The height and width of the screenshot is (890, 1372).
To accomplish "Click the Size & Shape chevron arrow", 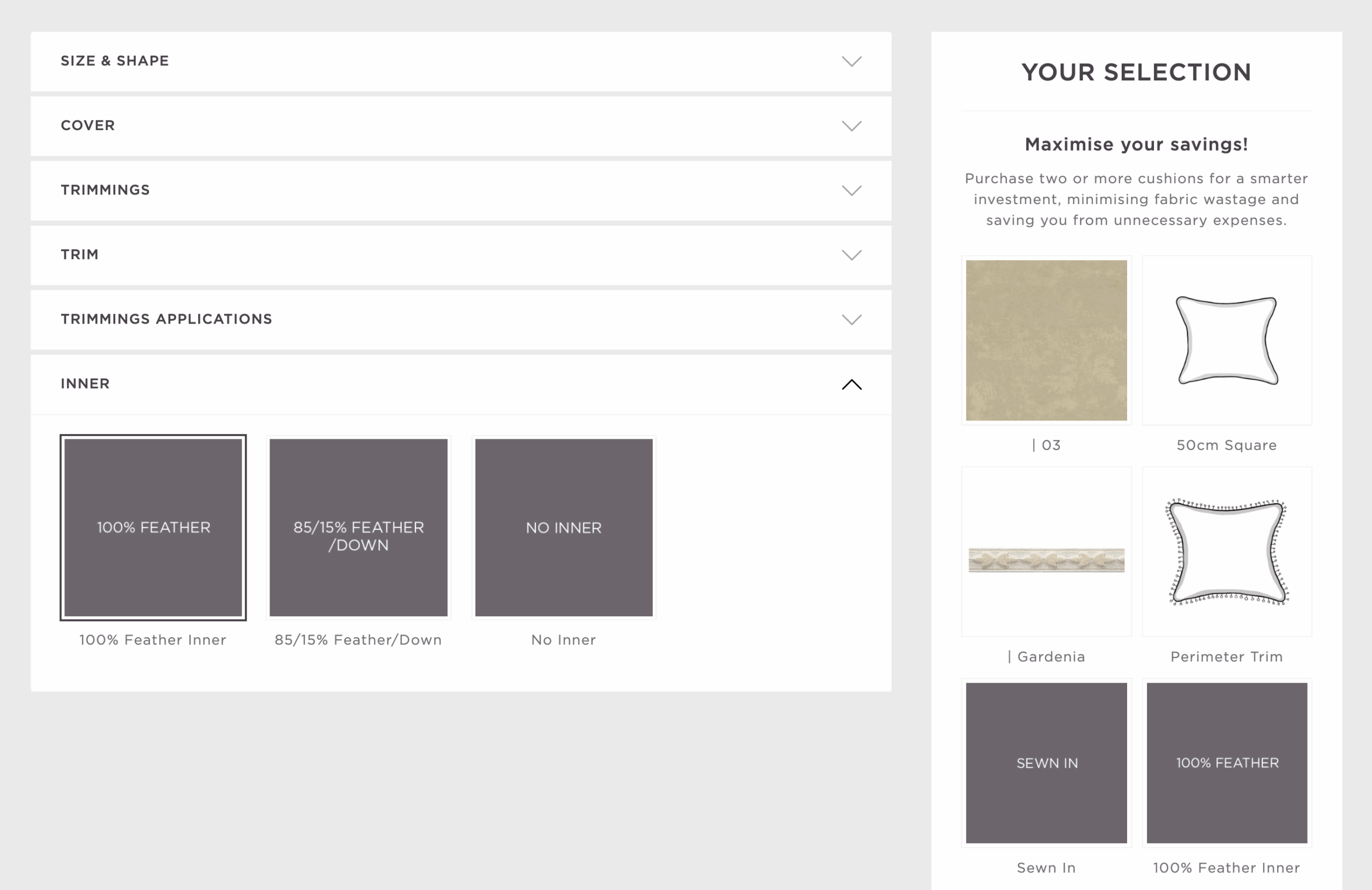I will pos(851,61).
